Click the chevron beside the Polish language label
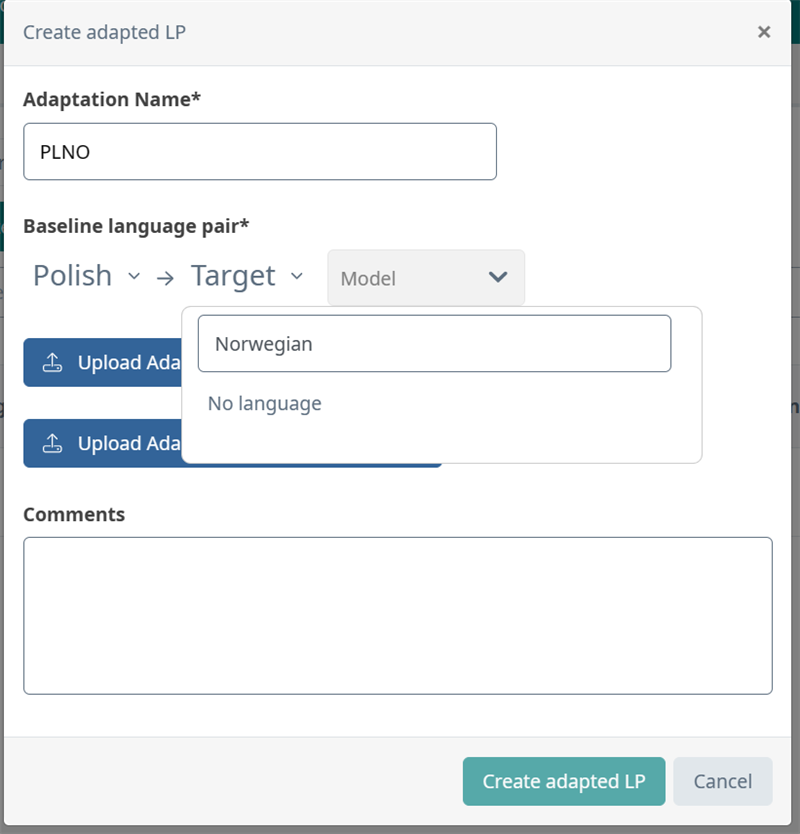This screenshot has width=800, height=834. coord(134,277)
